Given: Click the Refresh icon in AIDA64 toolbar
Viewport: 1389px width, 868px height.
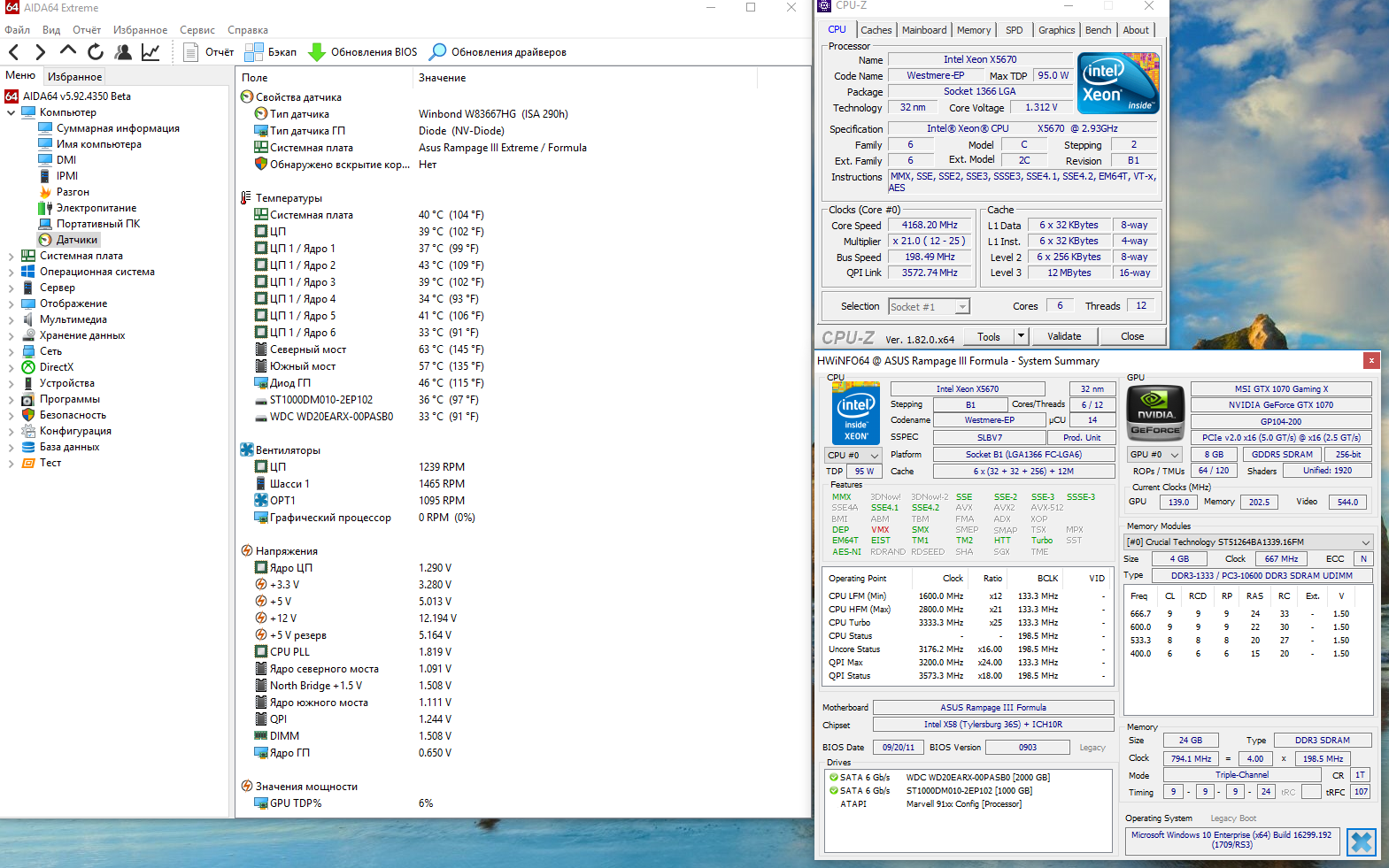Looking at the screenshot, I should coord(96,52).
